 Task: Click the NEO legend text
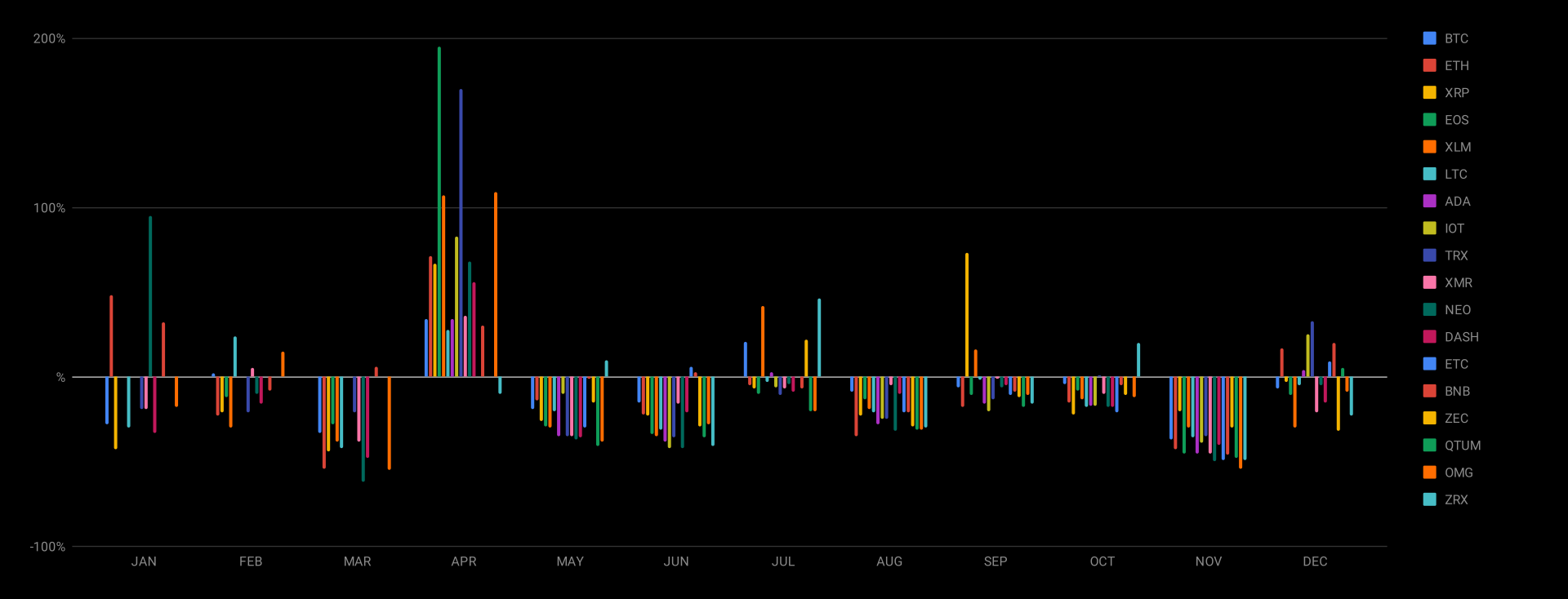tap(1458, 310)
